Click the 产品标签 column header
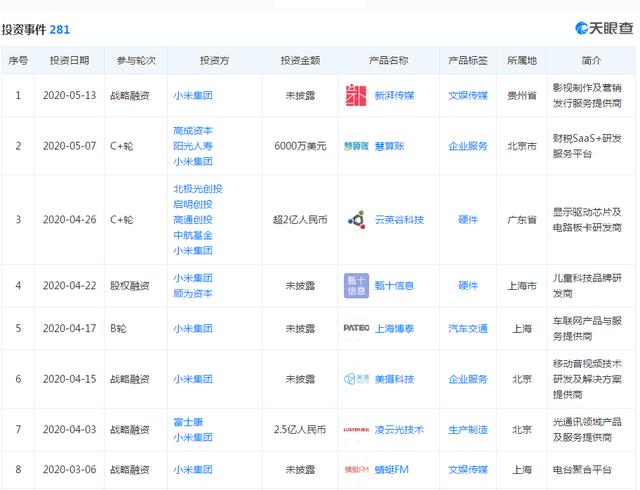The image size is (640, 490). click(x=468, y=60)
